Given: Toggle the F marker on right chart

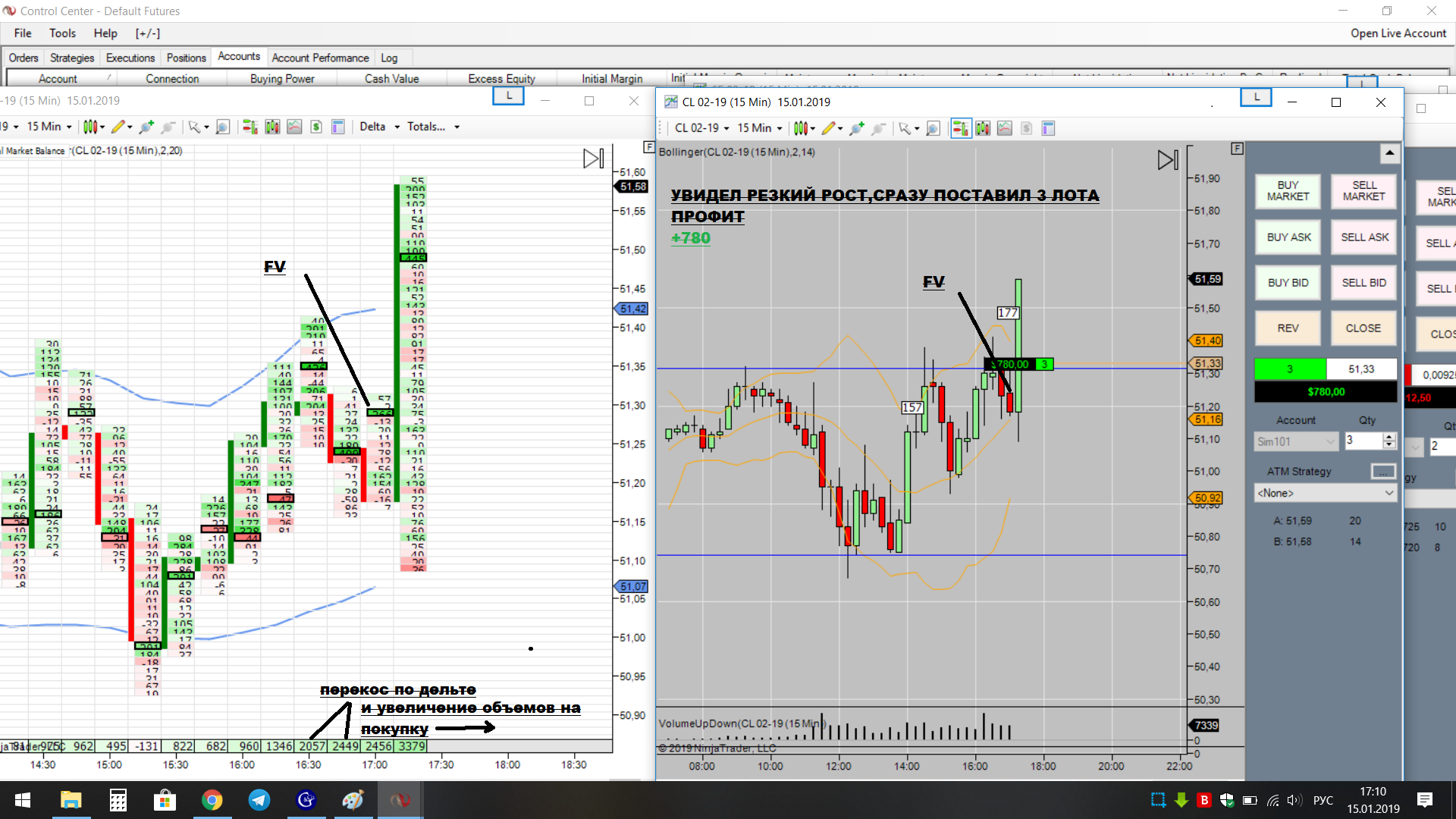Looking at the screenshot, I should 1237,149.
